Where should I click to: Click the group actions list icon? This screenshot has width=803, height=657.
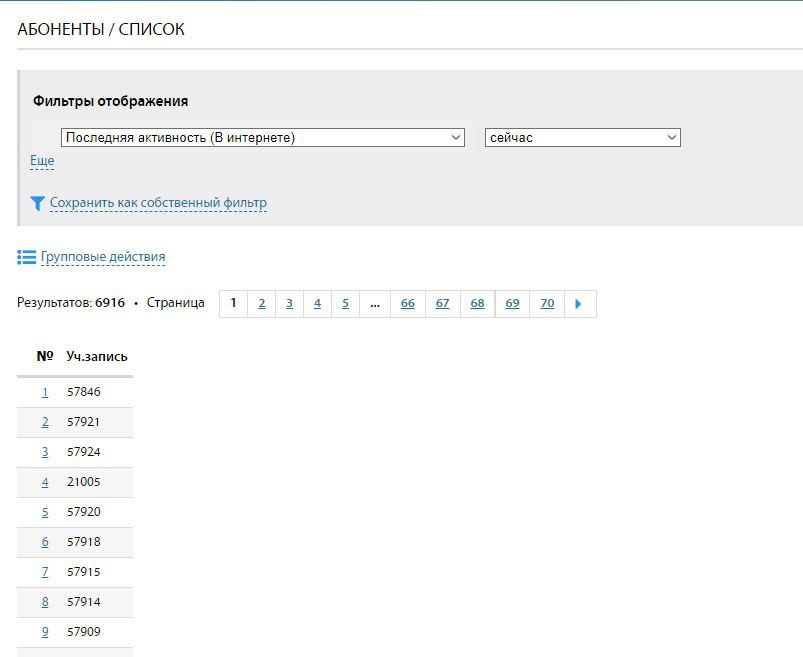pos(27,257)
